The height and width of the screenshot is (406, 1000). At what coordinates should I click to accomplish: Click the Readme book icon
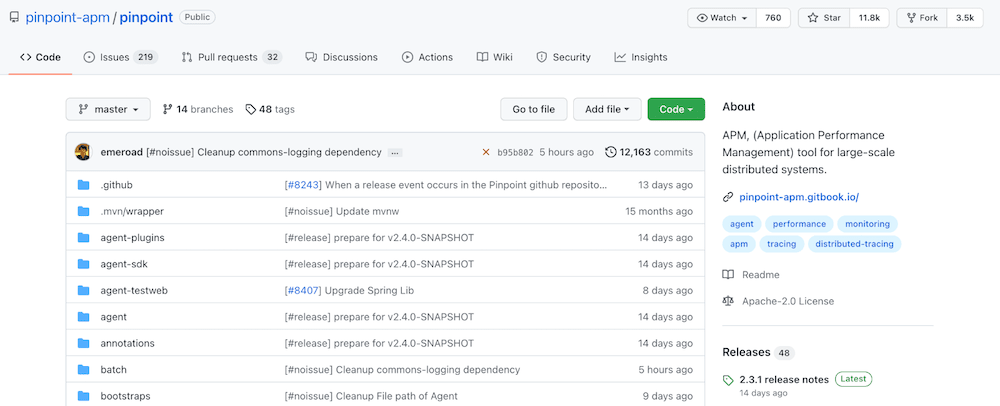coord(728,275)
